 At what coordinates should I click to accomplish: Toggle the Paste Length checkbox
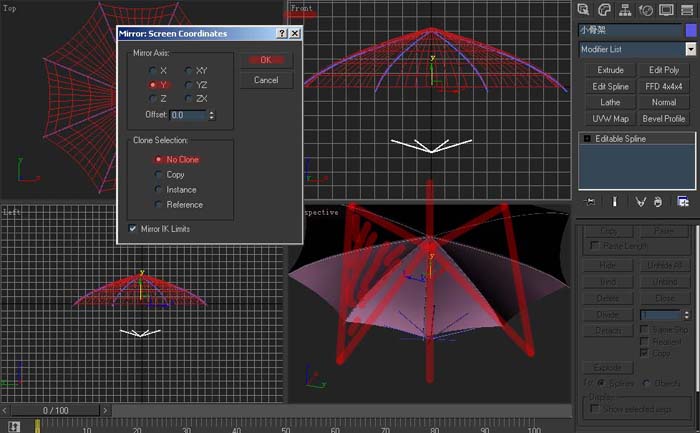pyautogui.click(x=594, y=246)
